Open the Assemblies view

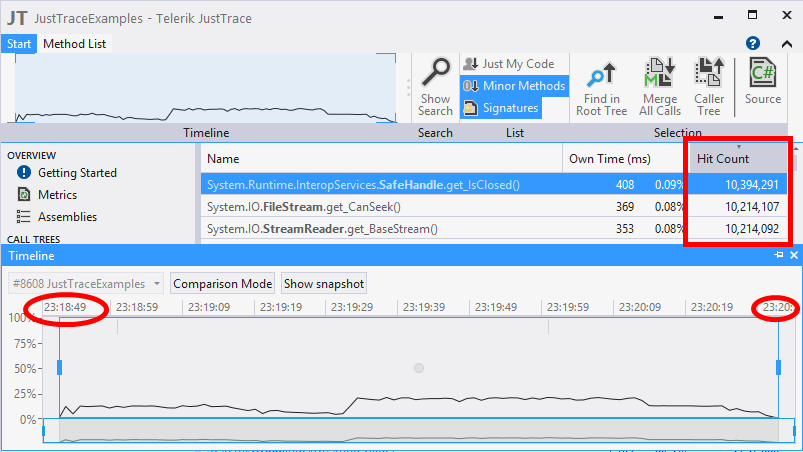click(x=67, y=217)
